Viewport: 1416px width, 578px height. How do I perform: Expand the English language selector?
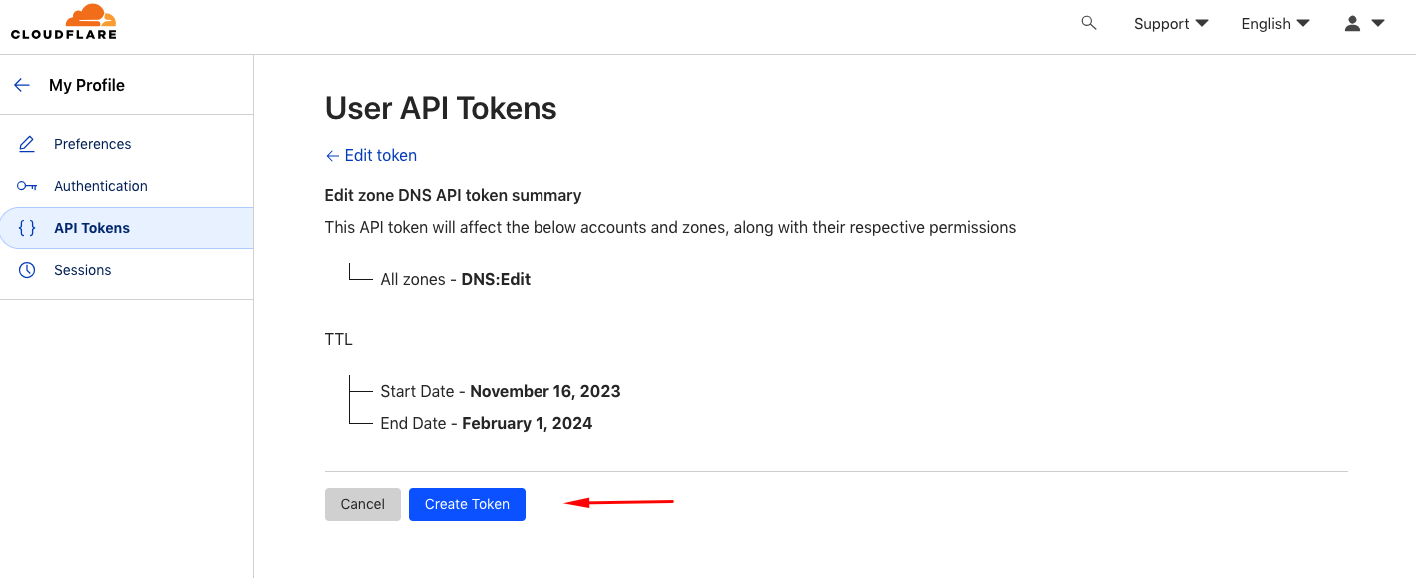click(1275, 23)
